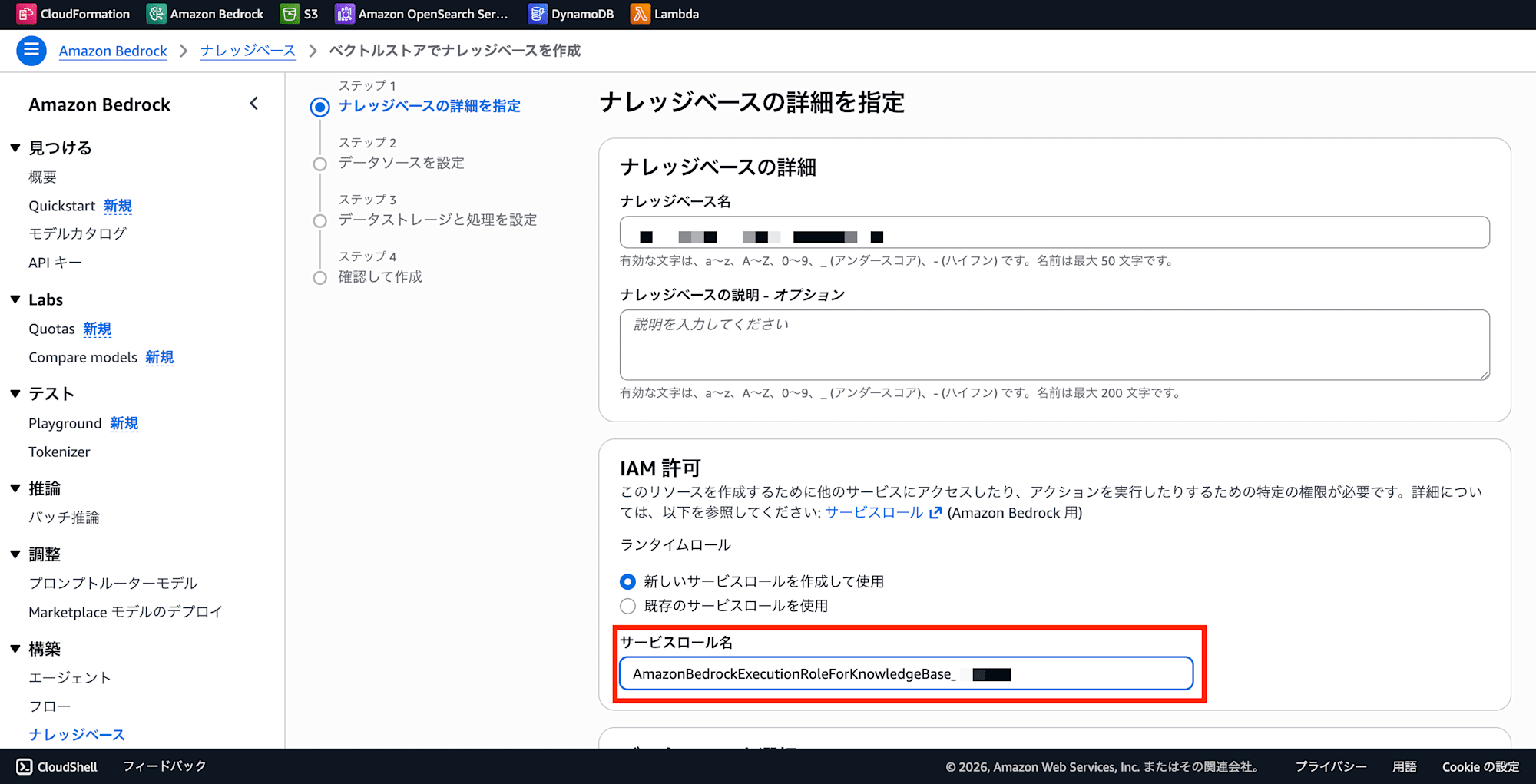Open the Amazon OpenSearch Service shortcut icon
1536x784 pixels.
(x=344, y=14)
